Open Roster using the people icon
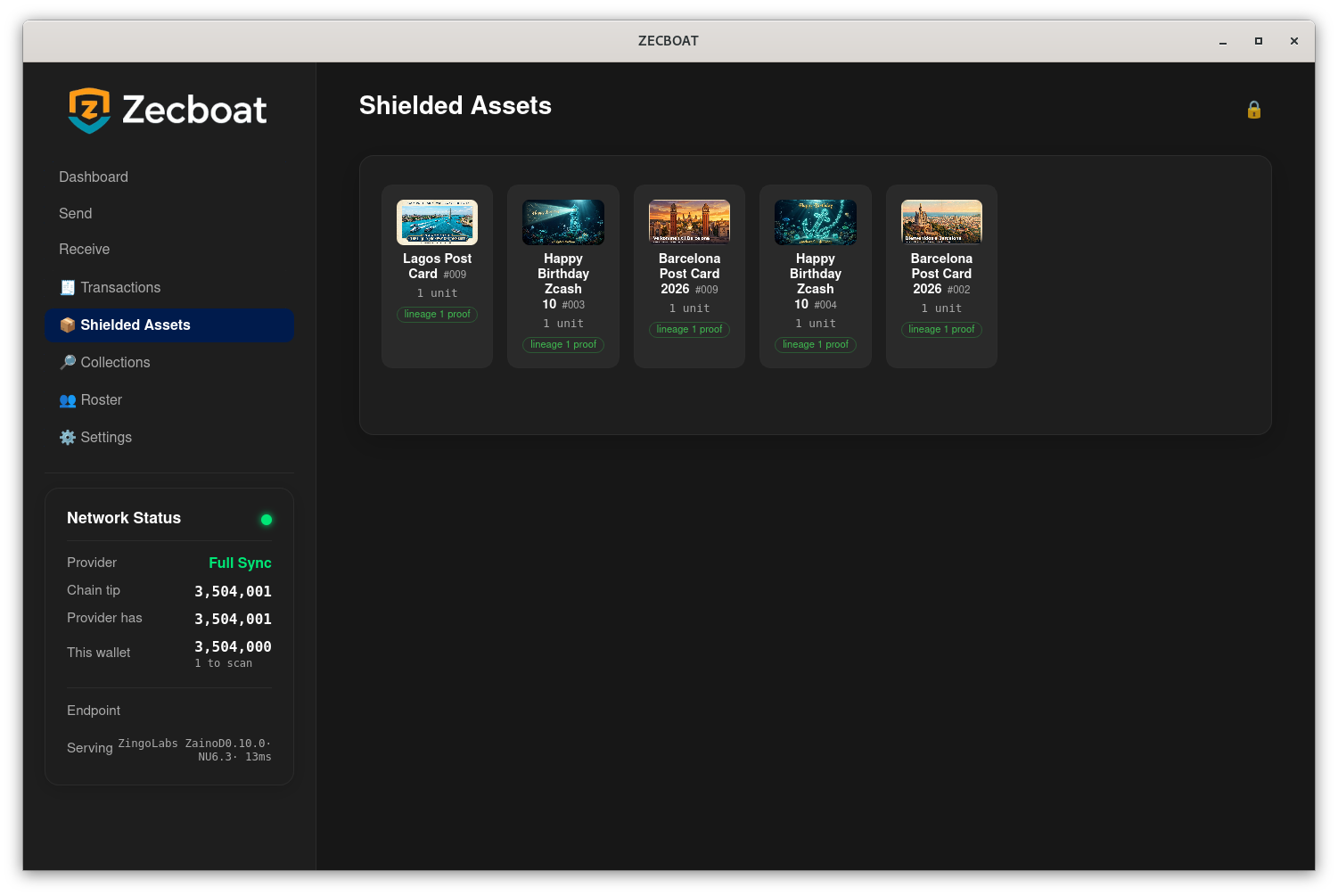The image size is (1338, 896). click(x=68, y=400)
